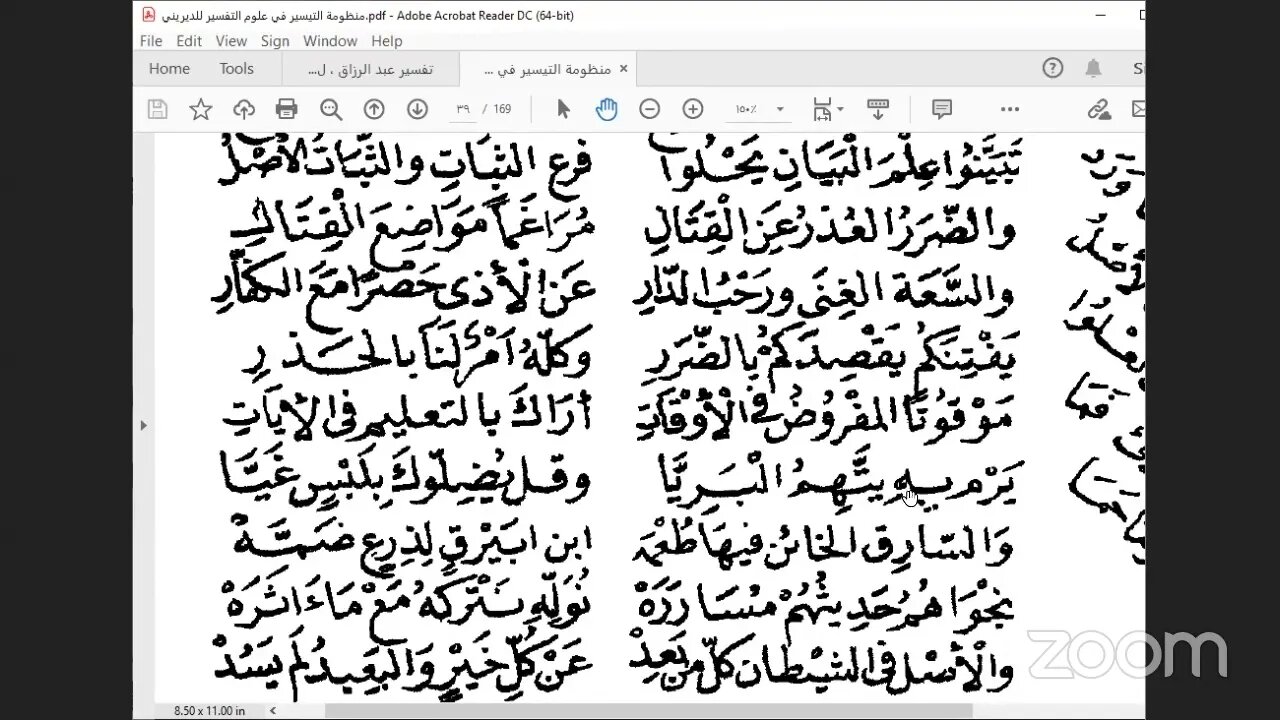The image size is (1280, 720).
Task: Zoom in with plus button
Action: pyautogui.click(x=693, y=109)
